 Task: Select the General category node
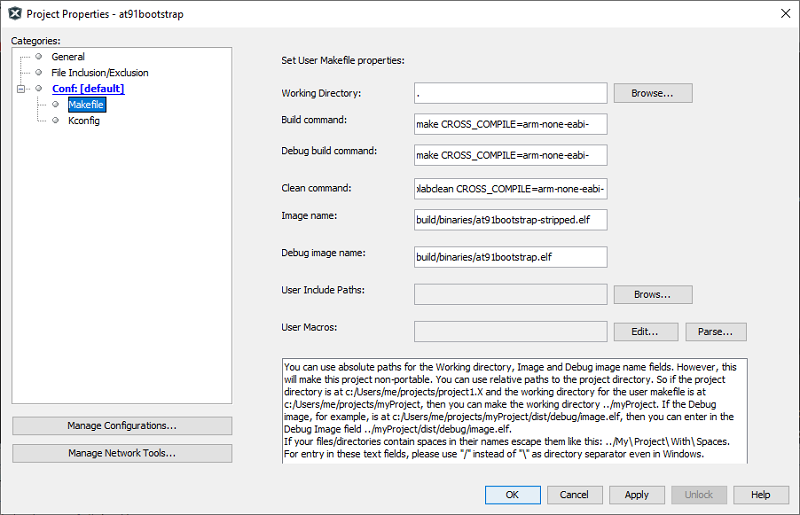pos(68,57)
